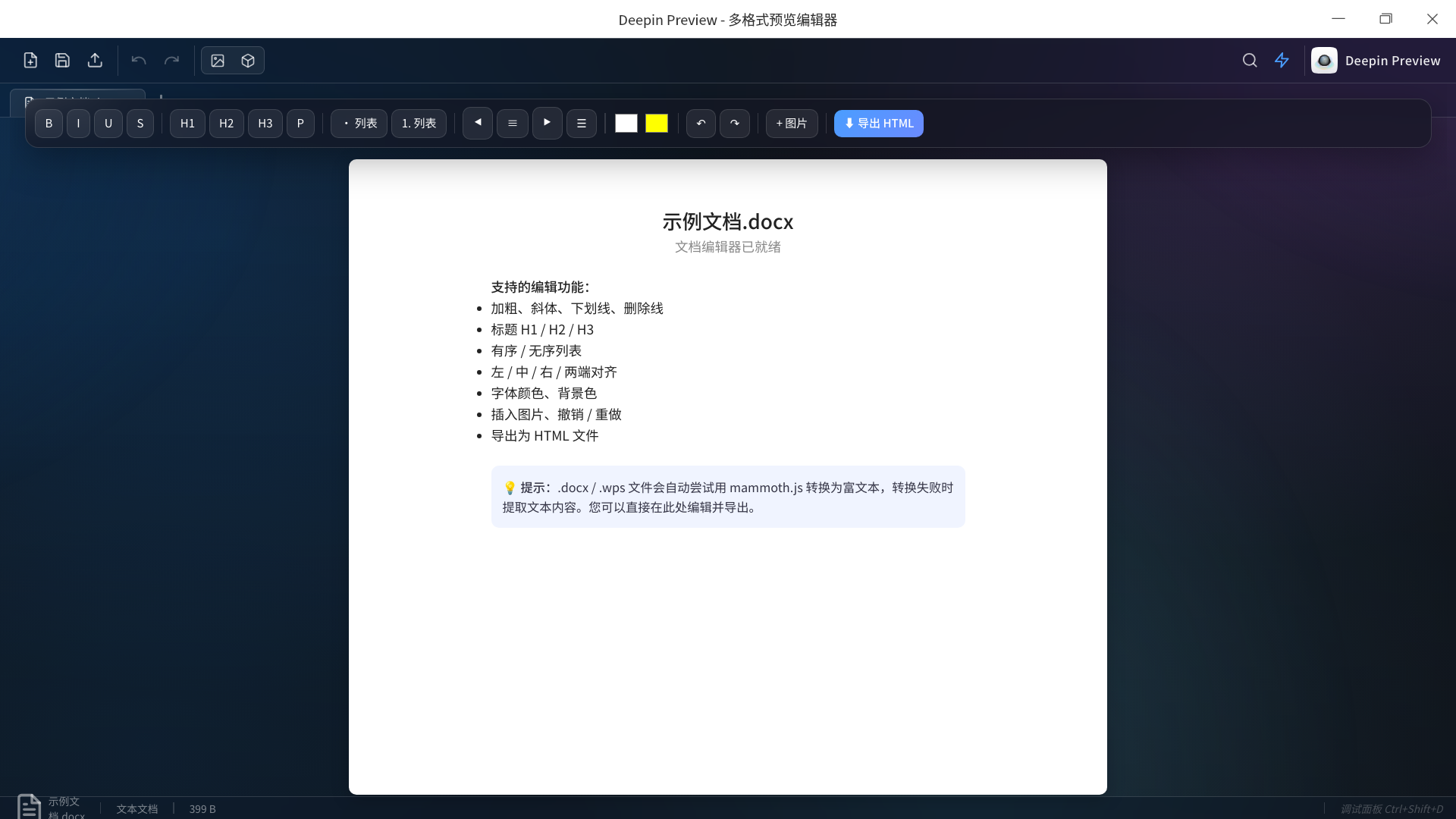Open the 3D cube icon
The width and height of the screenshot is (1456, 819).
point(248,60)
